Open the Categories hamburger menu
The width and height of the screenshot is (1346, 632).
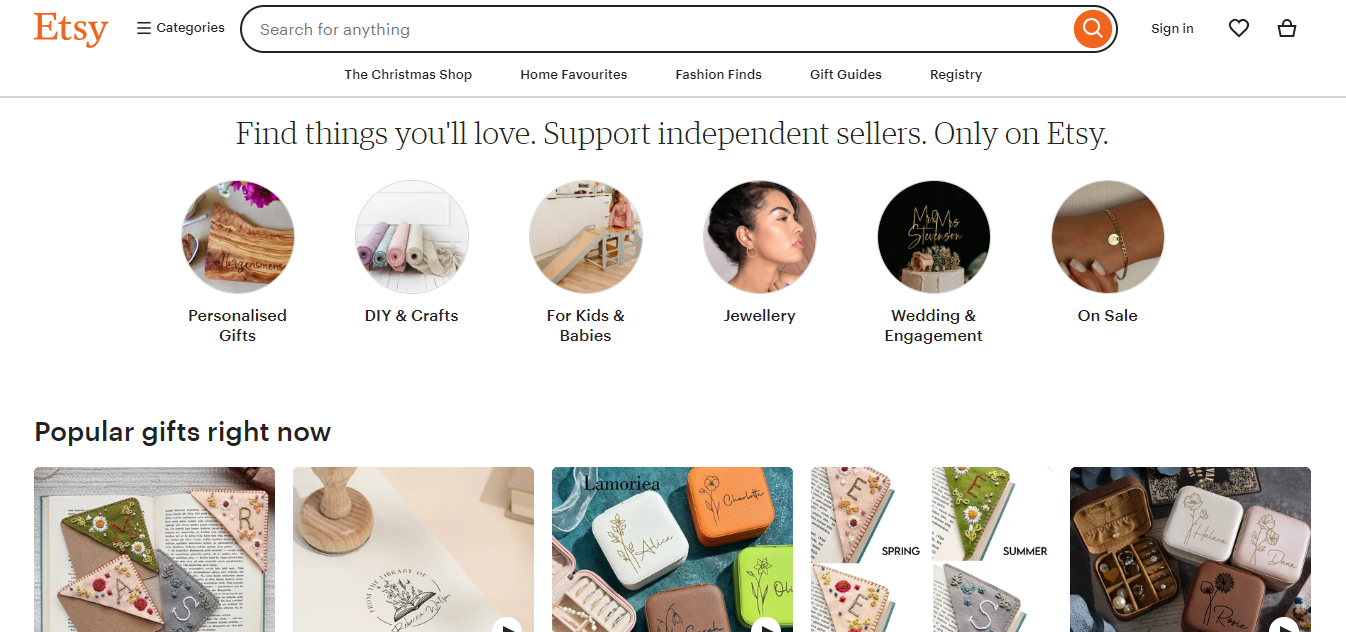point(181,28)
